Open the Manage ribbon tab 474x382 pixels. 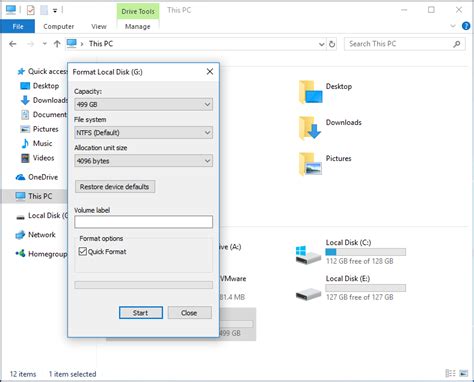(x=138, y=26)
